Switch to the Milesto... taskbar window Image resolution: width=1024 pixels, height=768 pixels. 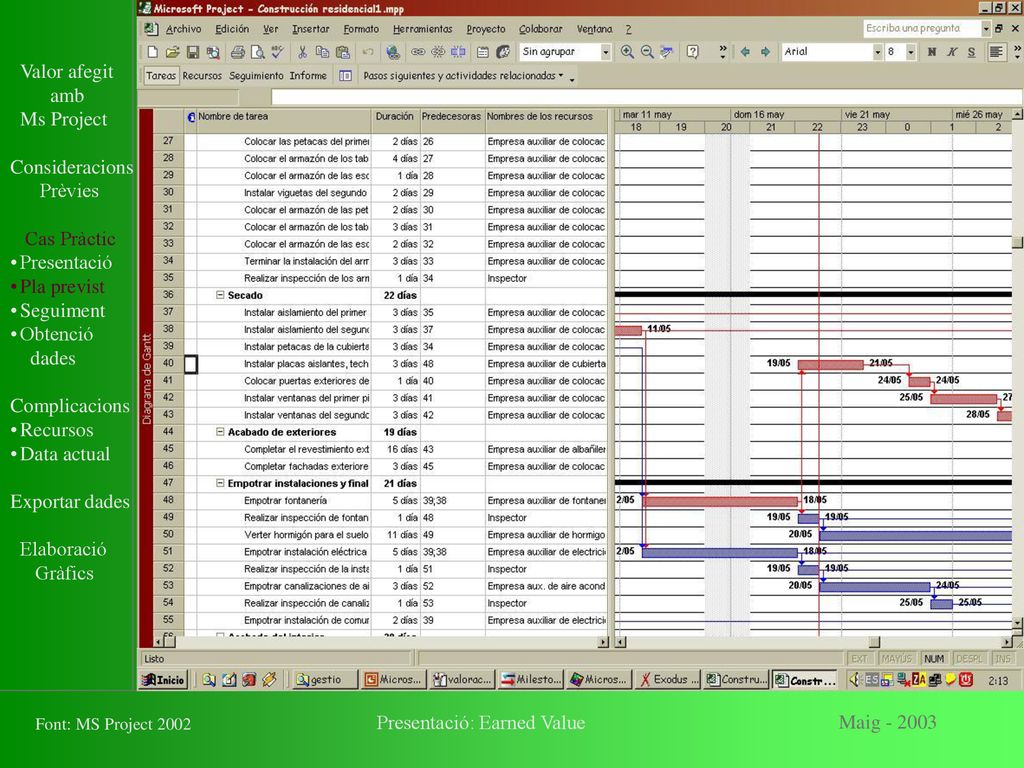[530, 679]
